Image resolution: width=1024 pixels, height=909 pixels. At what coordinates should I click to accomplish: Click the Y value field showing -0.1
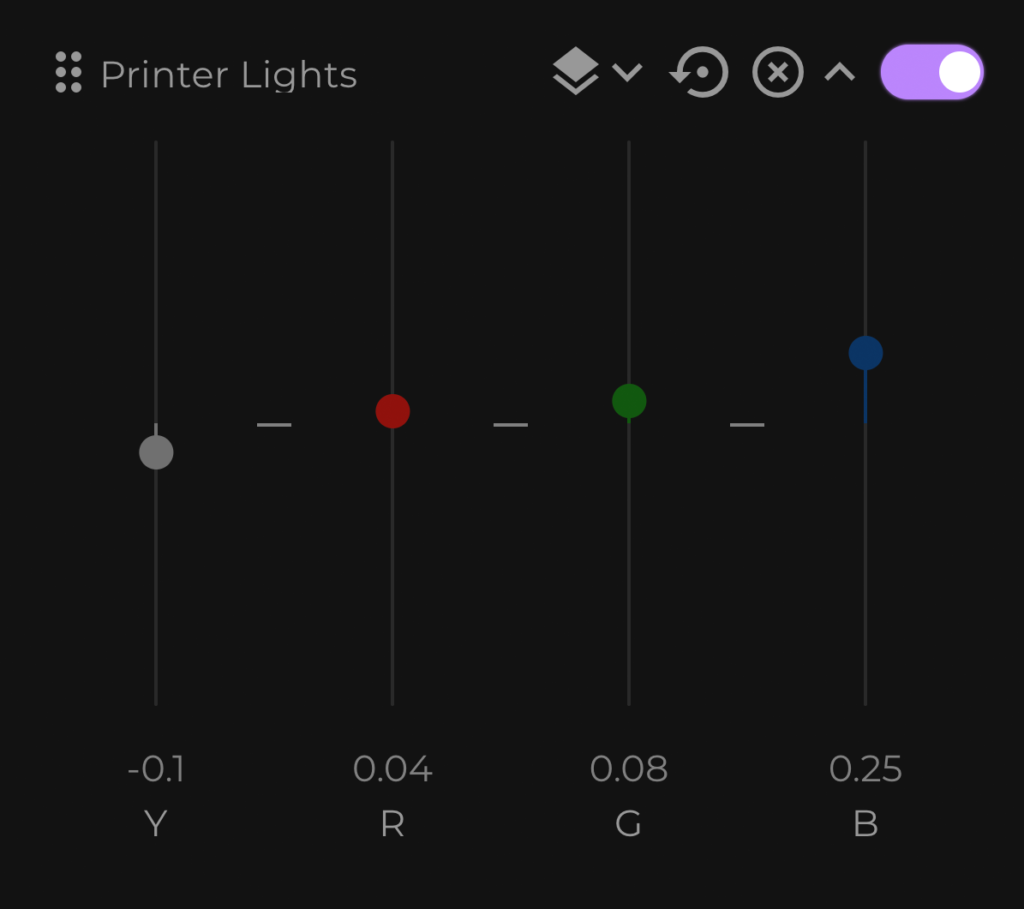(156, 769)
